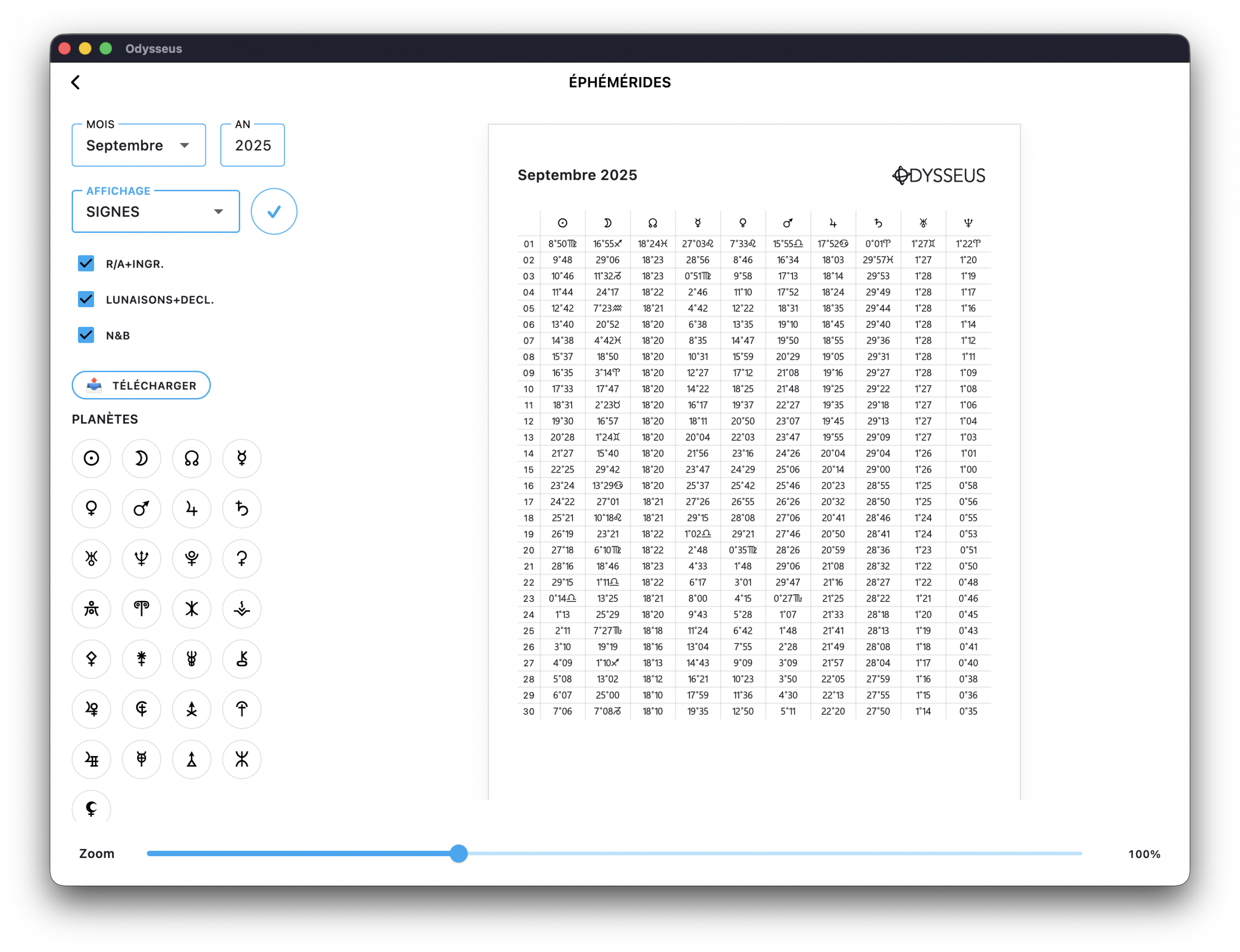This screenshot has height=952, width=1240.
Task: Click the AN year input field
Action: tap(253, 146)
